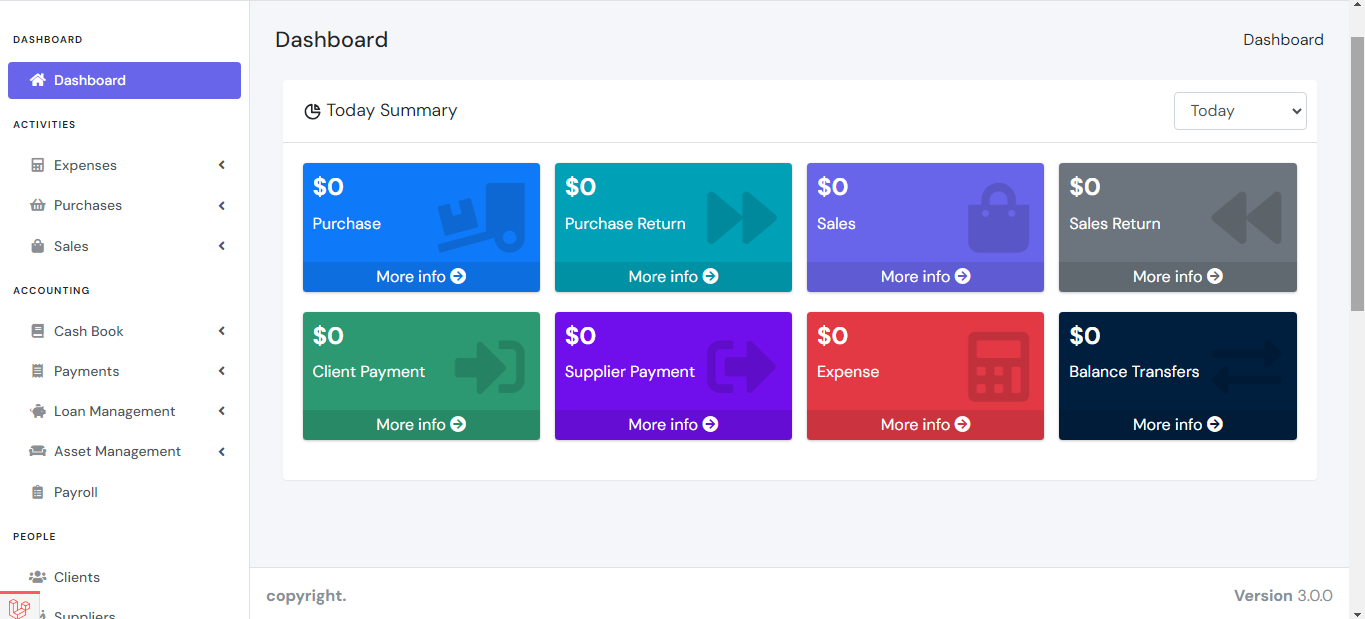
Task: Click the Dashboard home icon in sidebar
Action: tap(38, 80)
